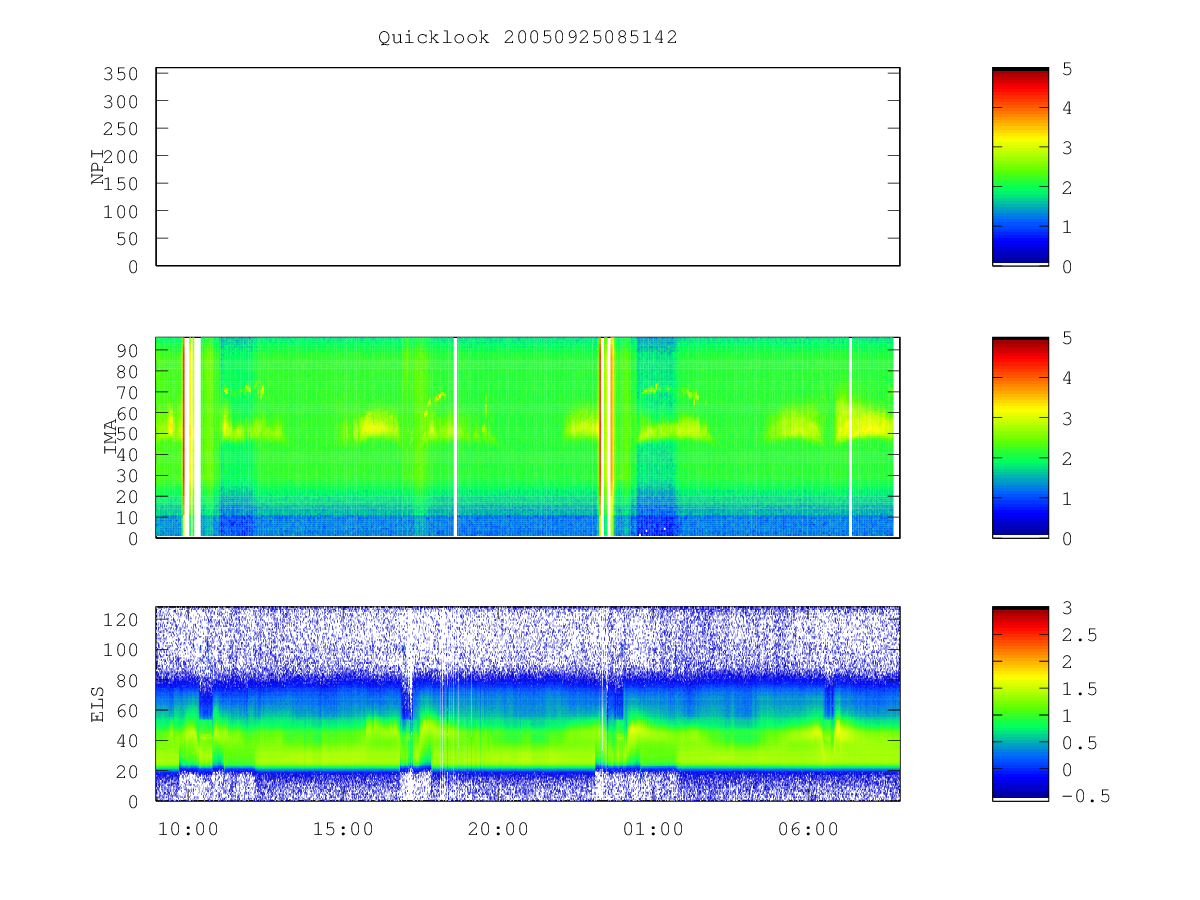Click the ELS panel color bar
The height and width of the screenshot is (900, 1200).
coord(1020,704)
